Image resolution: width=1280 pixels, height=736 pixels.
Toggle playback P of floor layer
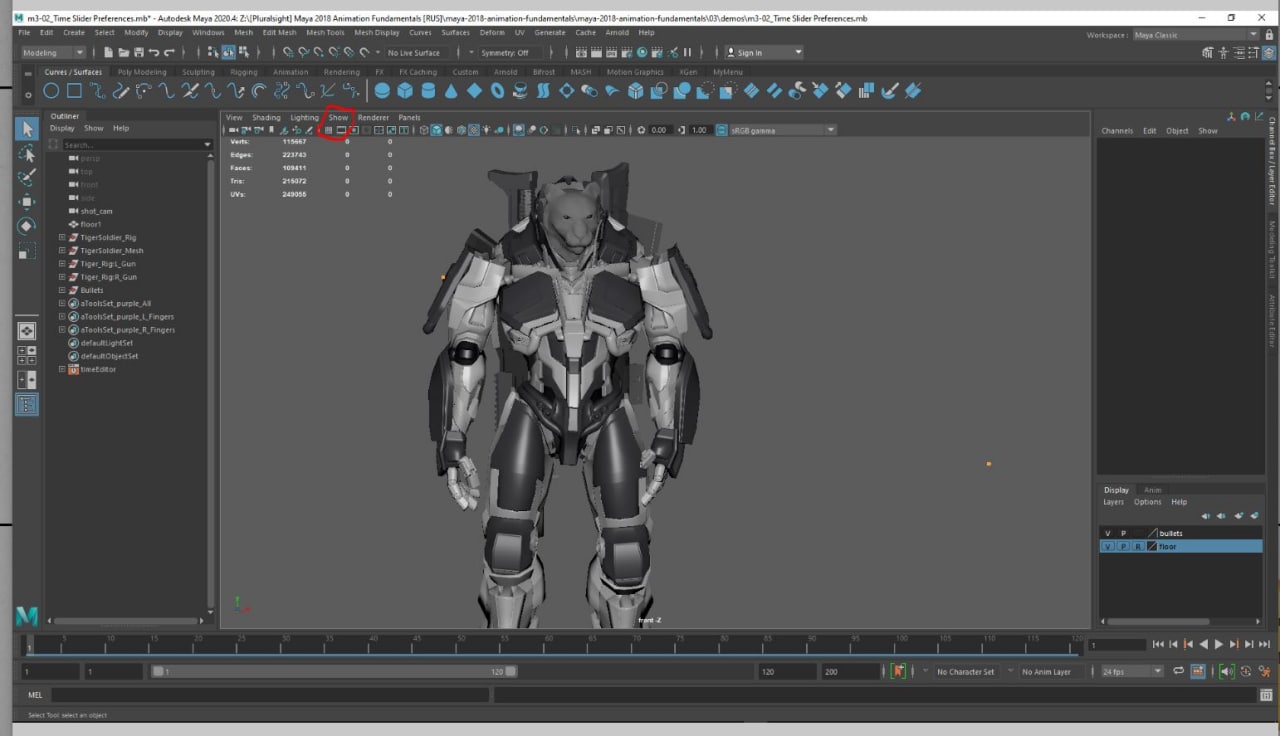pos(1123,546)
